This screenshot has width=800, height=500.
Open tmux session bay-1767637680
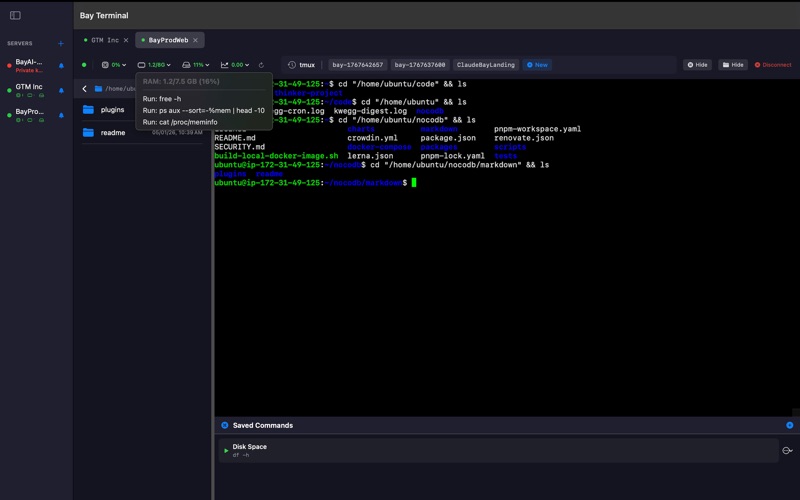(419, 65)
